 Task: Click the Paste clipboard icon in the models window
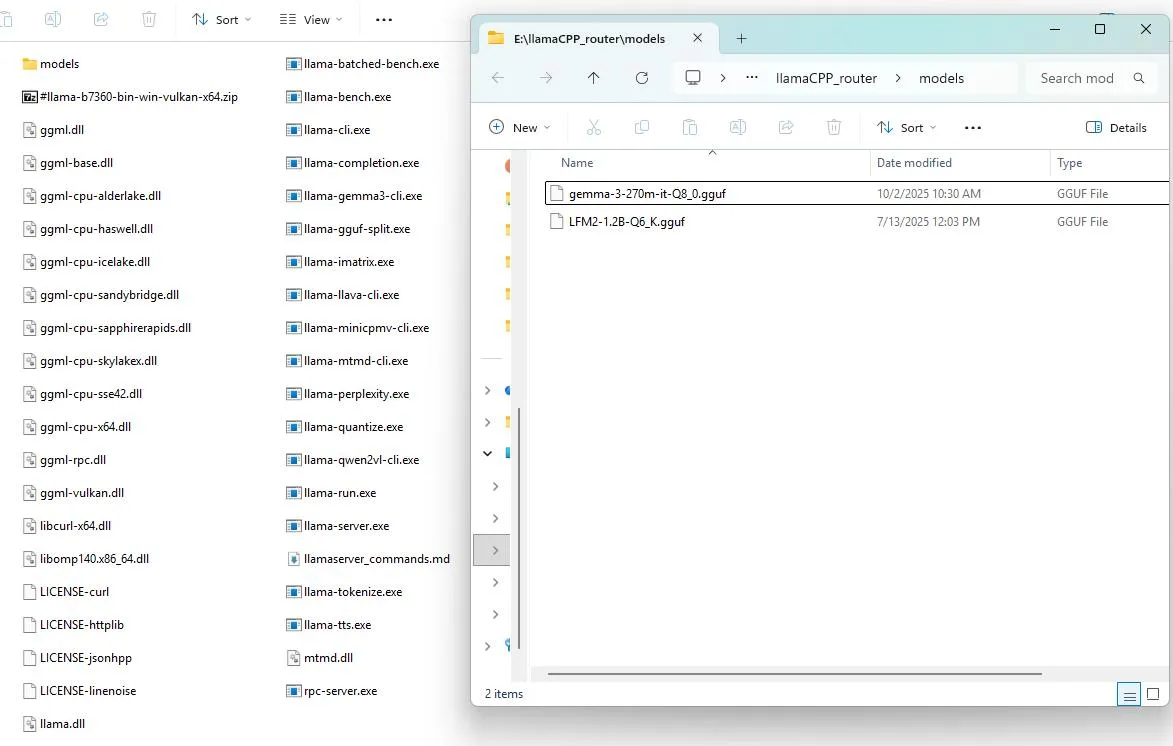coord(690,127)
